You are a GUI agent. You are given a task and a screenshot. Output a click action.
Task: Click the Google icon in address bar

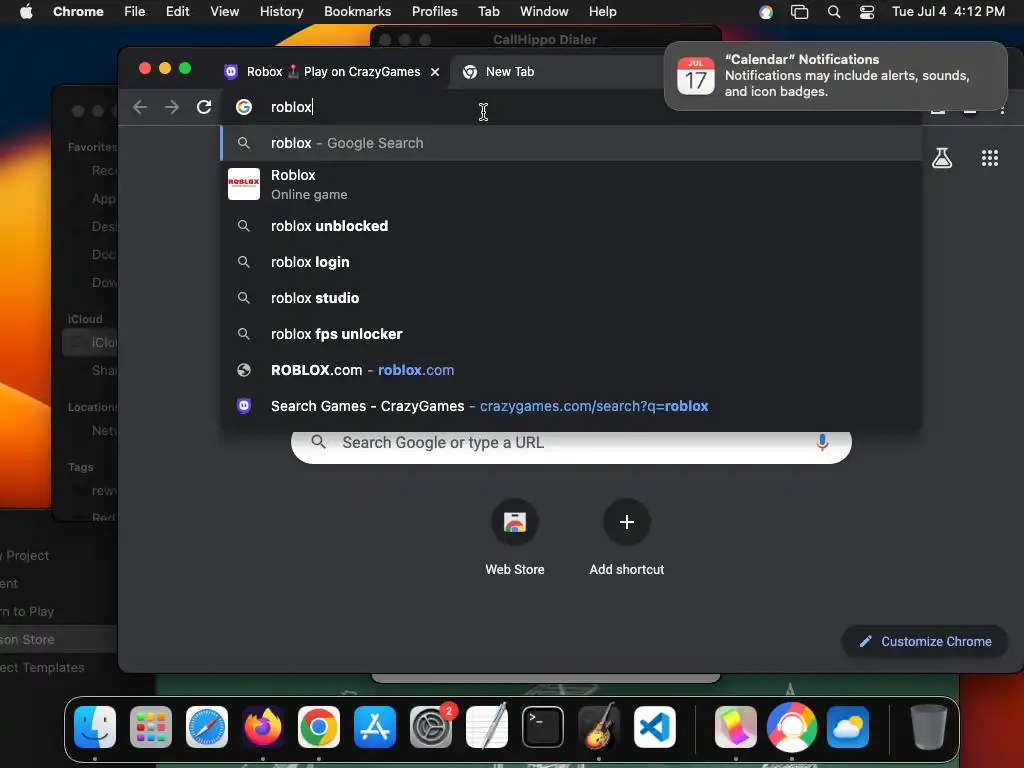point(244,107)
